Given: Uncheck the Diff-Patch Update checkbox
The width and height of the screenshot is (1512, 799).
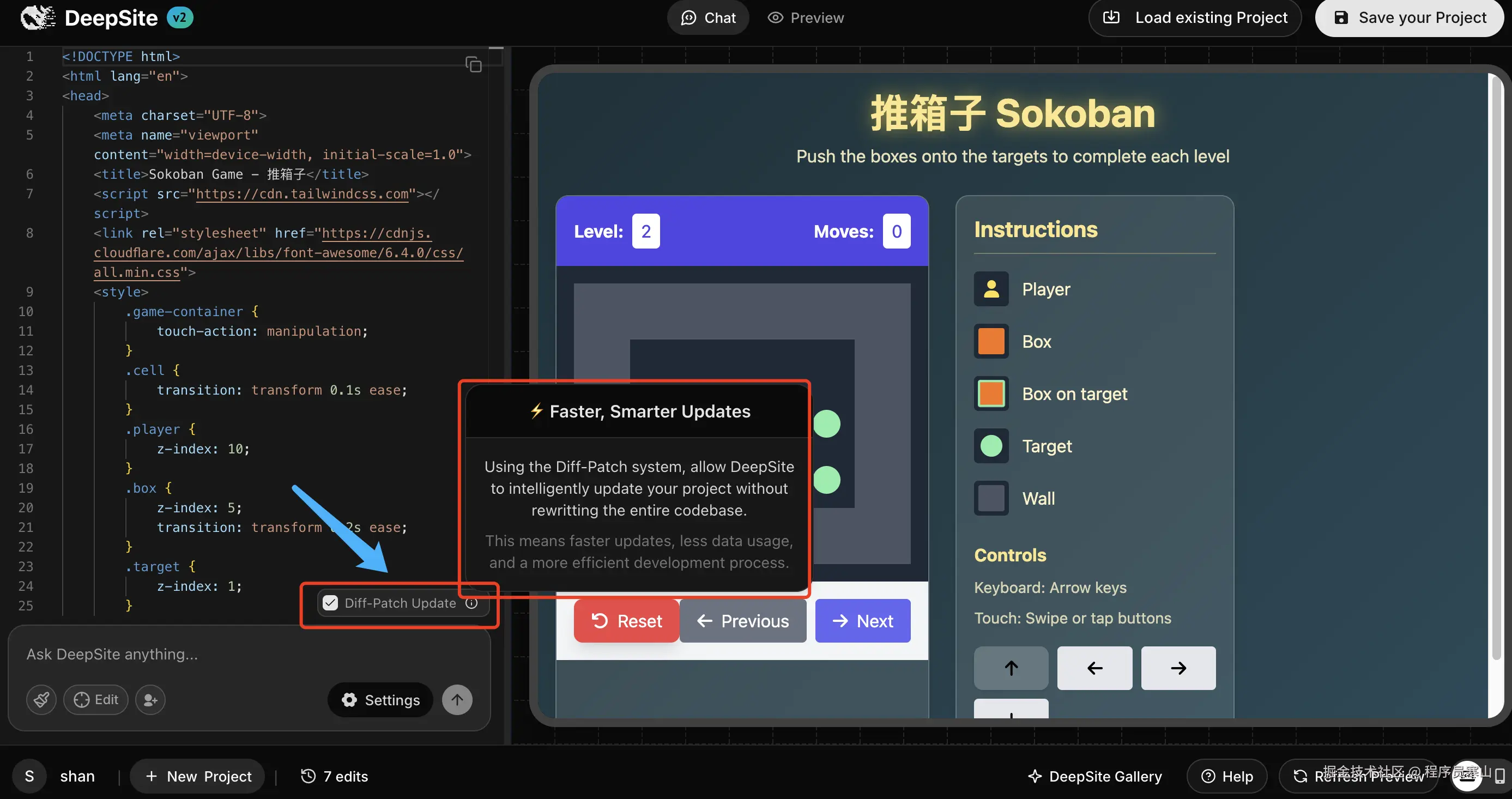Looking at the screenshot, I should click(x=330, y=603).
